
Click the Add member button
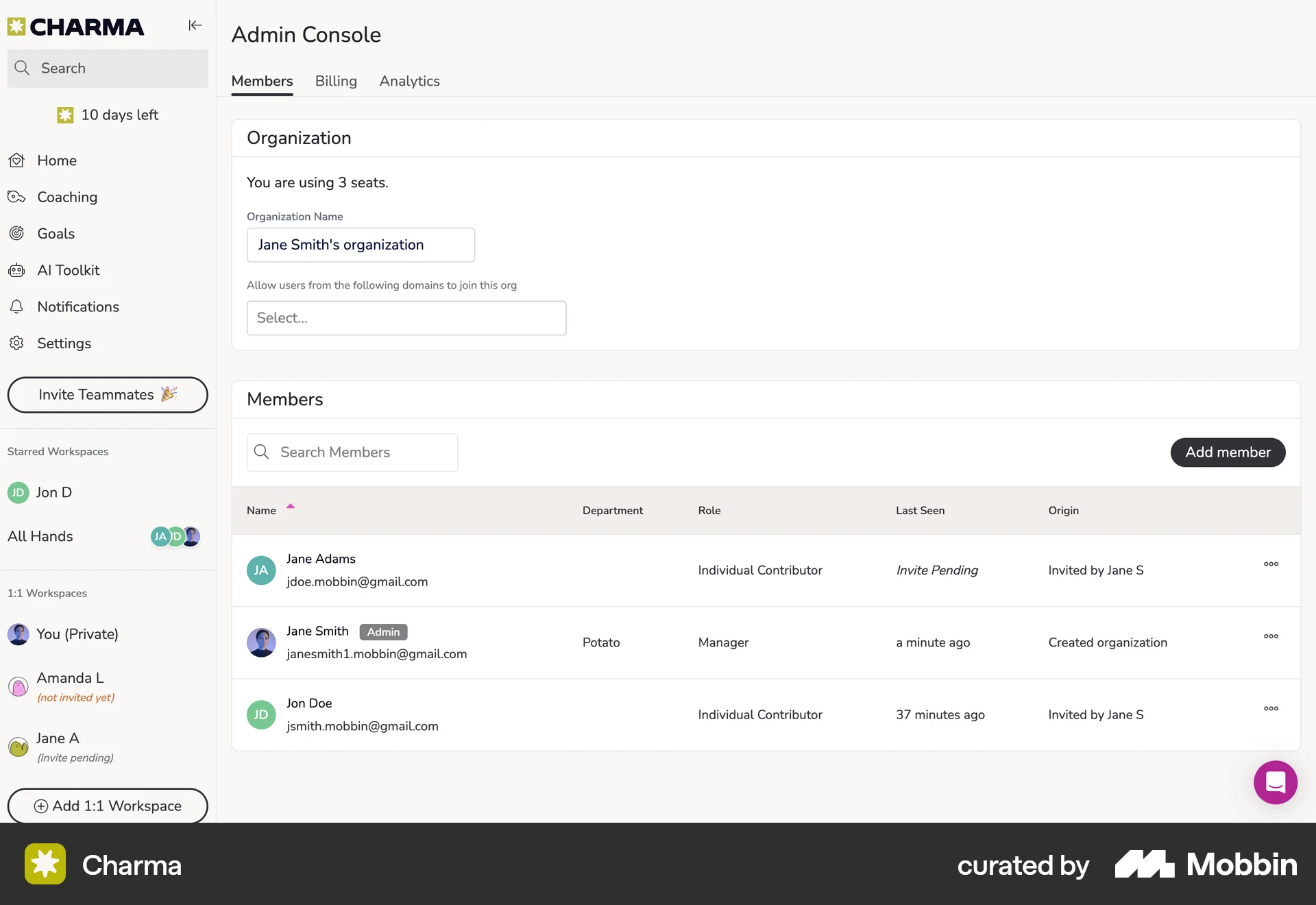click(1228, 452)
